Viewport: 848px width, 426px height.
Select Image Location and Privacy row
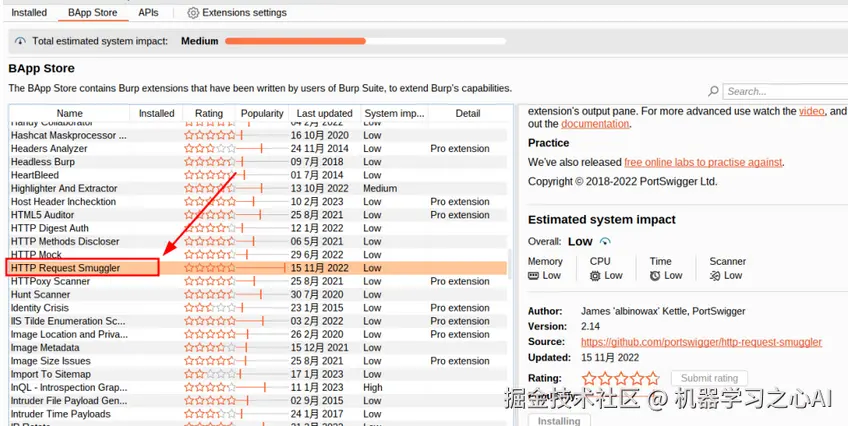(258, 334)
